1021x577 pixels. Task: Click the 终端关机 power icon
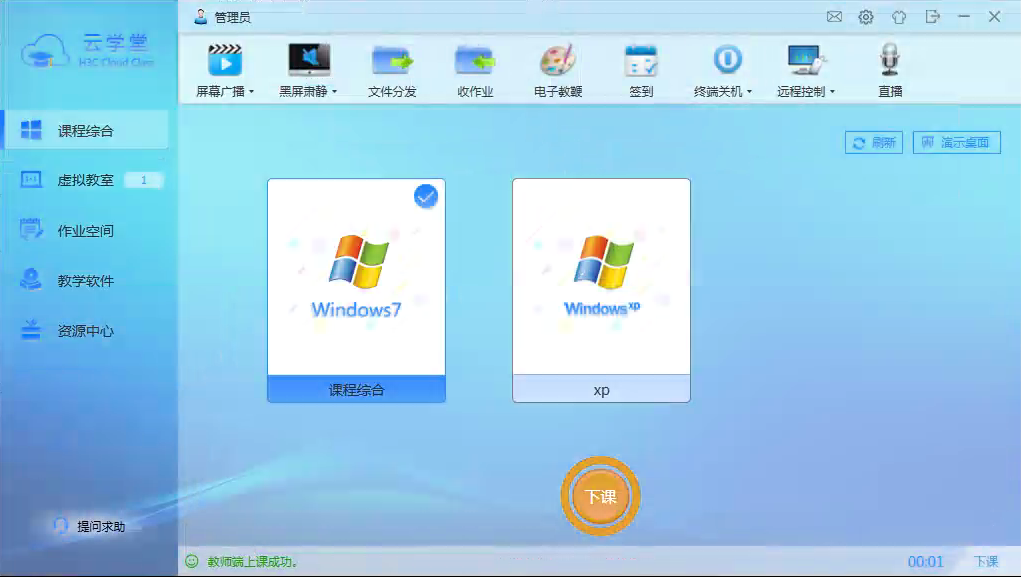point(727,60)
